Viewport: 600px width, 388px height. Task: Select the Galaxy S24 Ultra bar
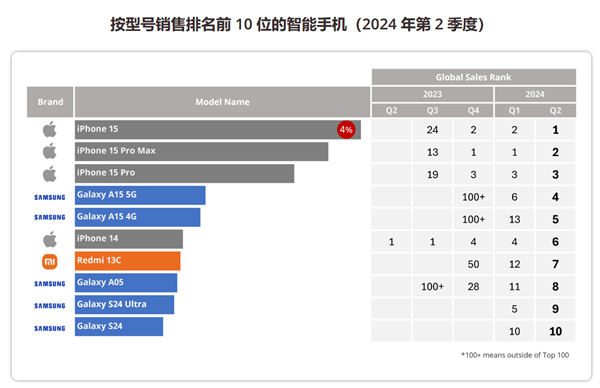point(124,305)
